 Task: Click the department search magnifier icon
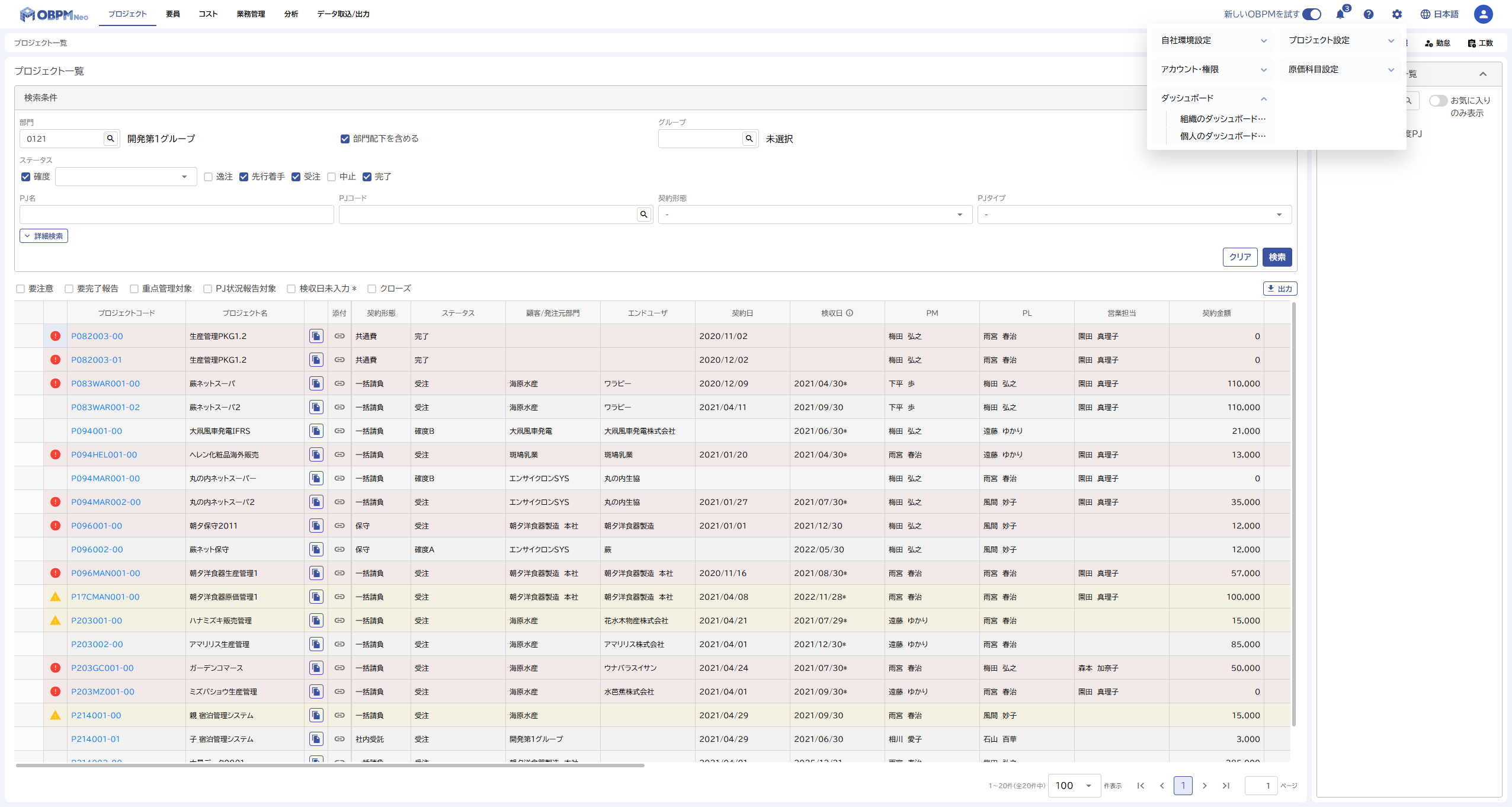coord(110,139)
